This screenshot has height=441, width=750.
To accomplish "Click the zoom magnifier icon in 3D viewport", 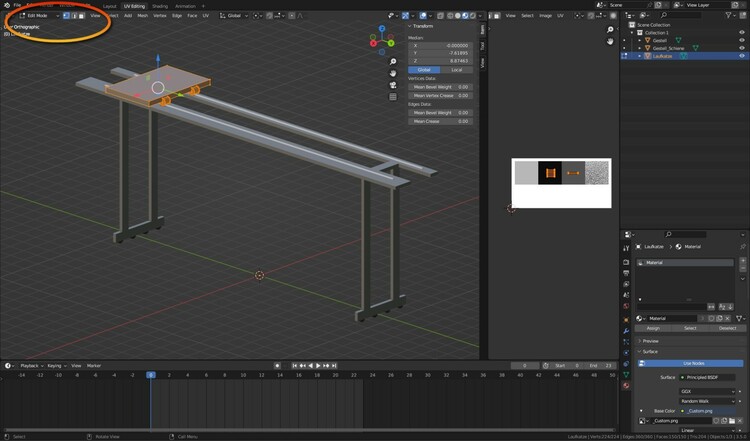I will pos(394,60).
